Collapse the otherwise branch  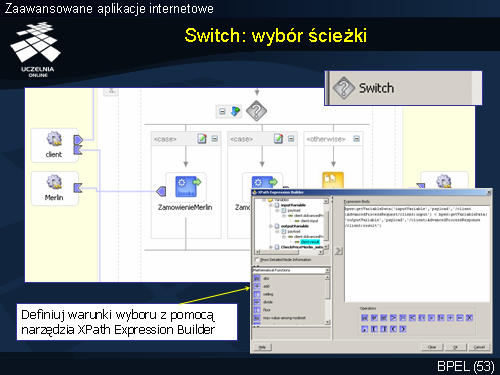(x=356, y=138)
